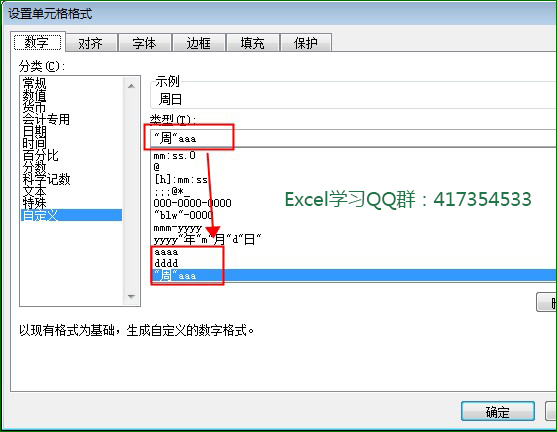The image size is (557, 432).
Task: Choose the aaaa format
Action: click(x=353, y=252)
